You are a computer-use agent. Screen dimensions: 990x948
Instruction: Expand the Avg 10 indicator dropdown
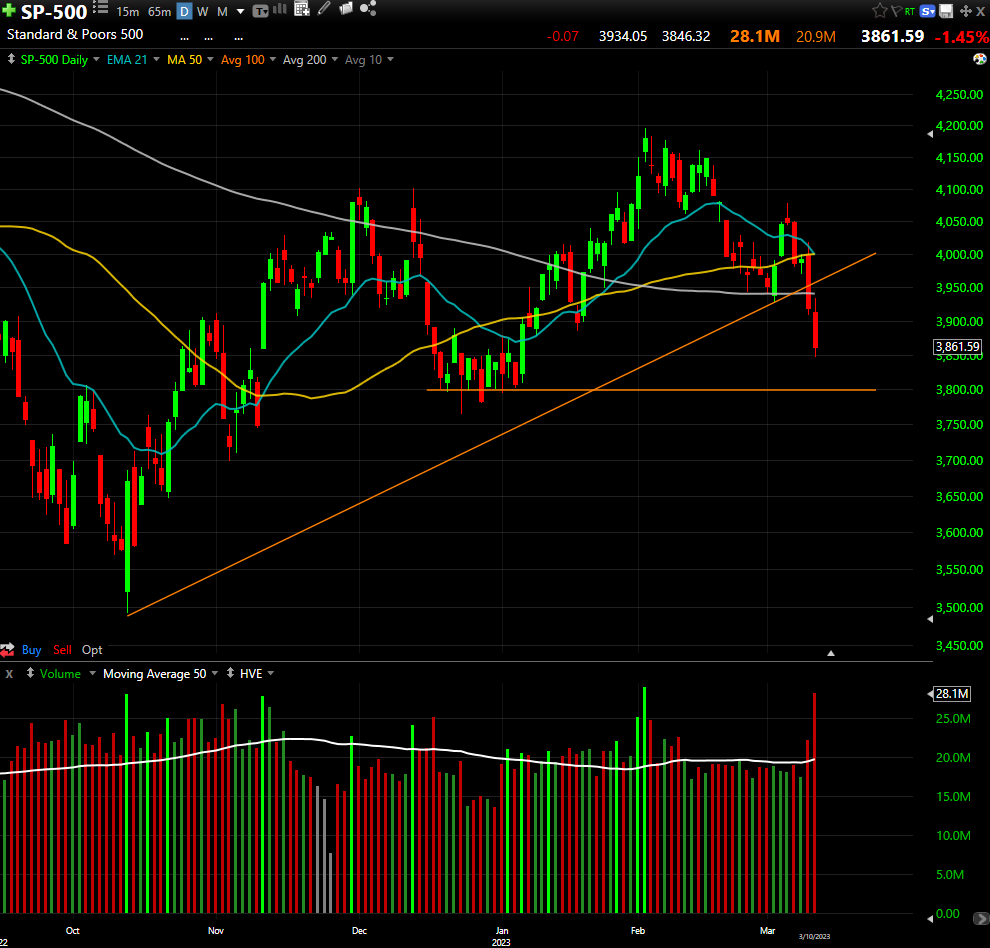pyautogui.click(x=390, y=59)
